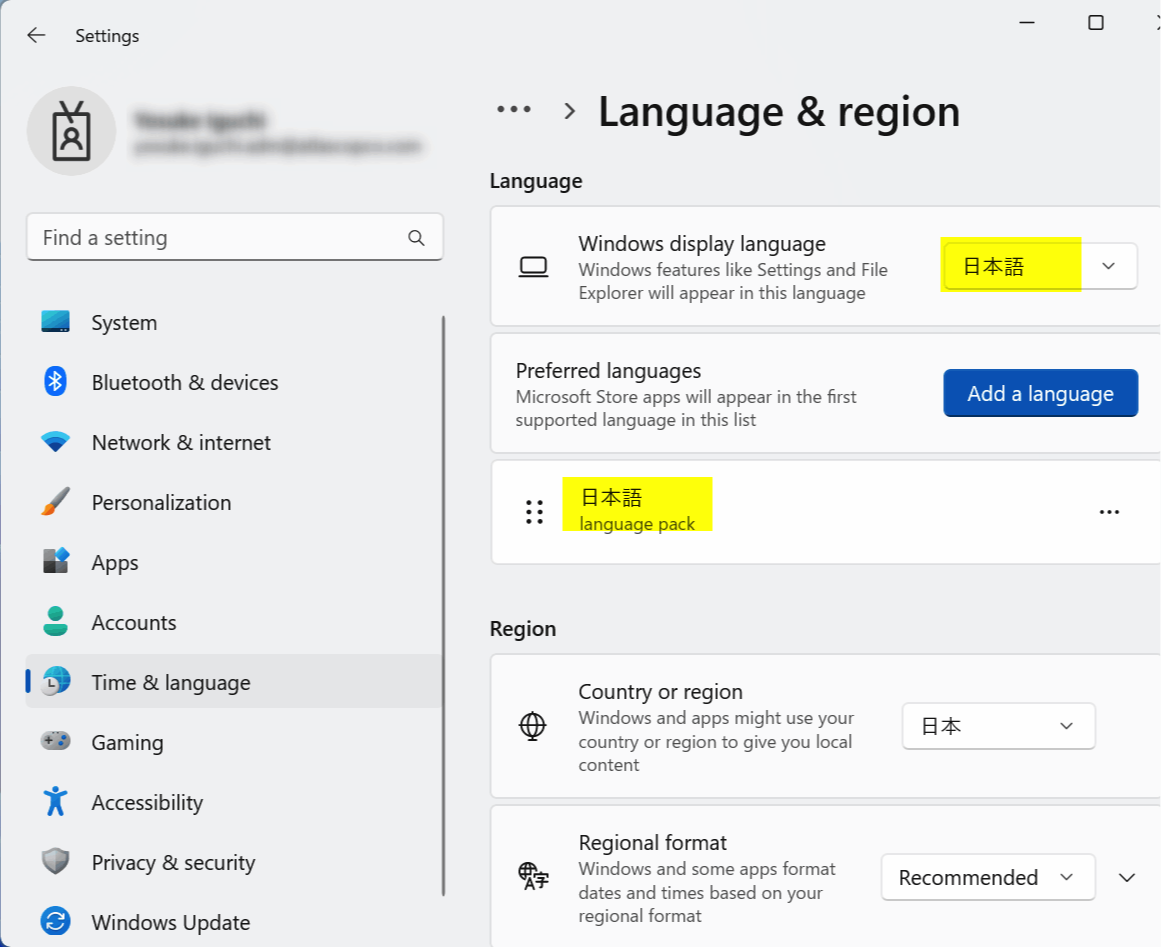The image size is (1161, 947).
Task: Click the Time & language globe icon
Action: (x=56, y=681)
